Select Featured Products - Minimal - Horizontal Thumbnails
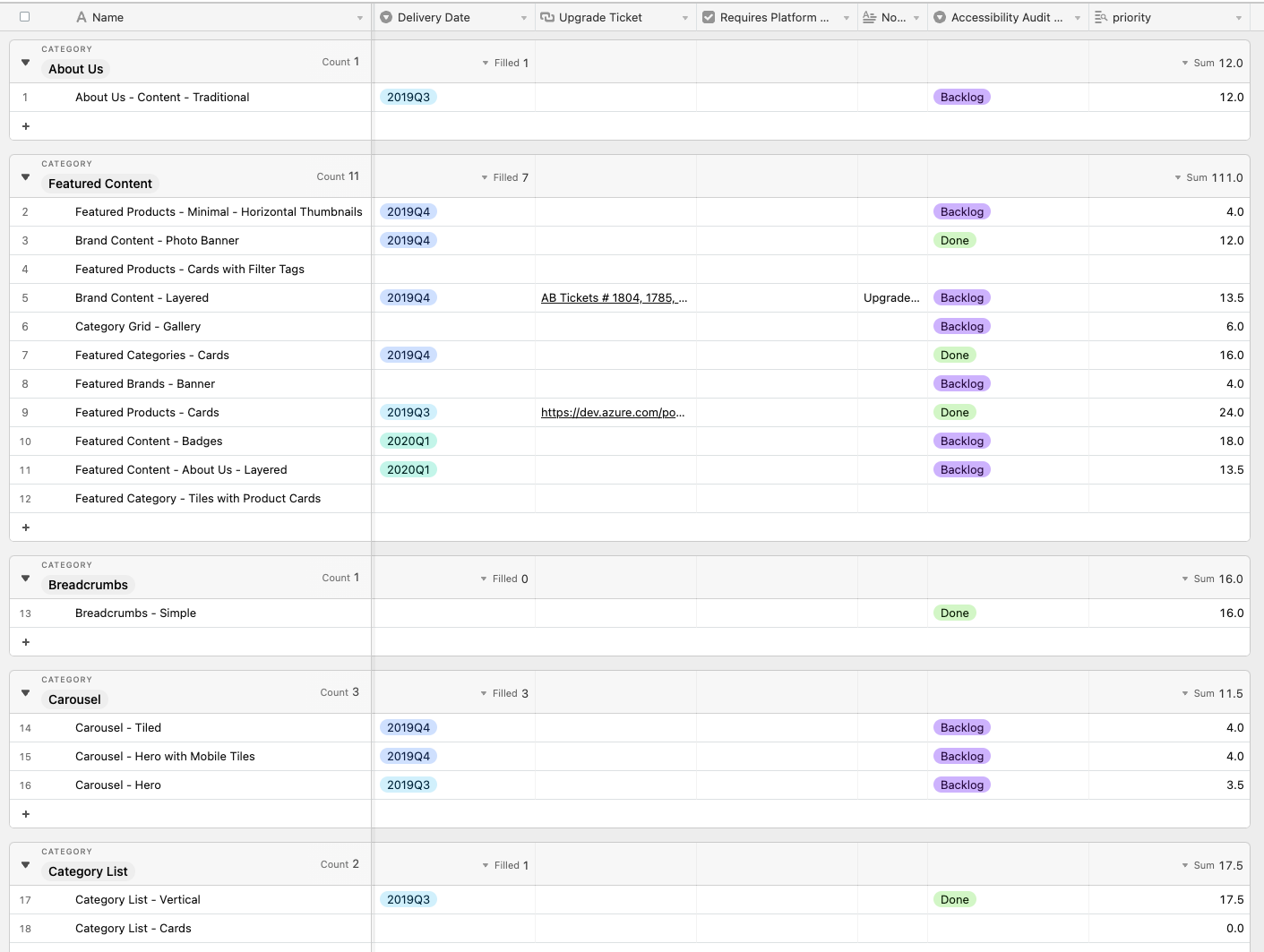Viewport: 1264px width, 952px height. (x=219, y=212)
